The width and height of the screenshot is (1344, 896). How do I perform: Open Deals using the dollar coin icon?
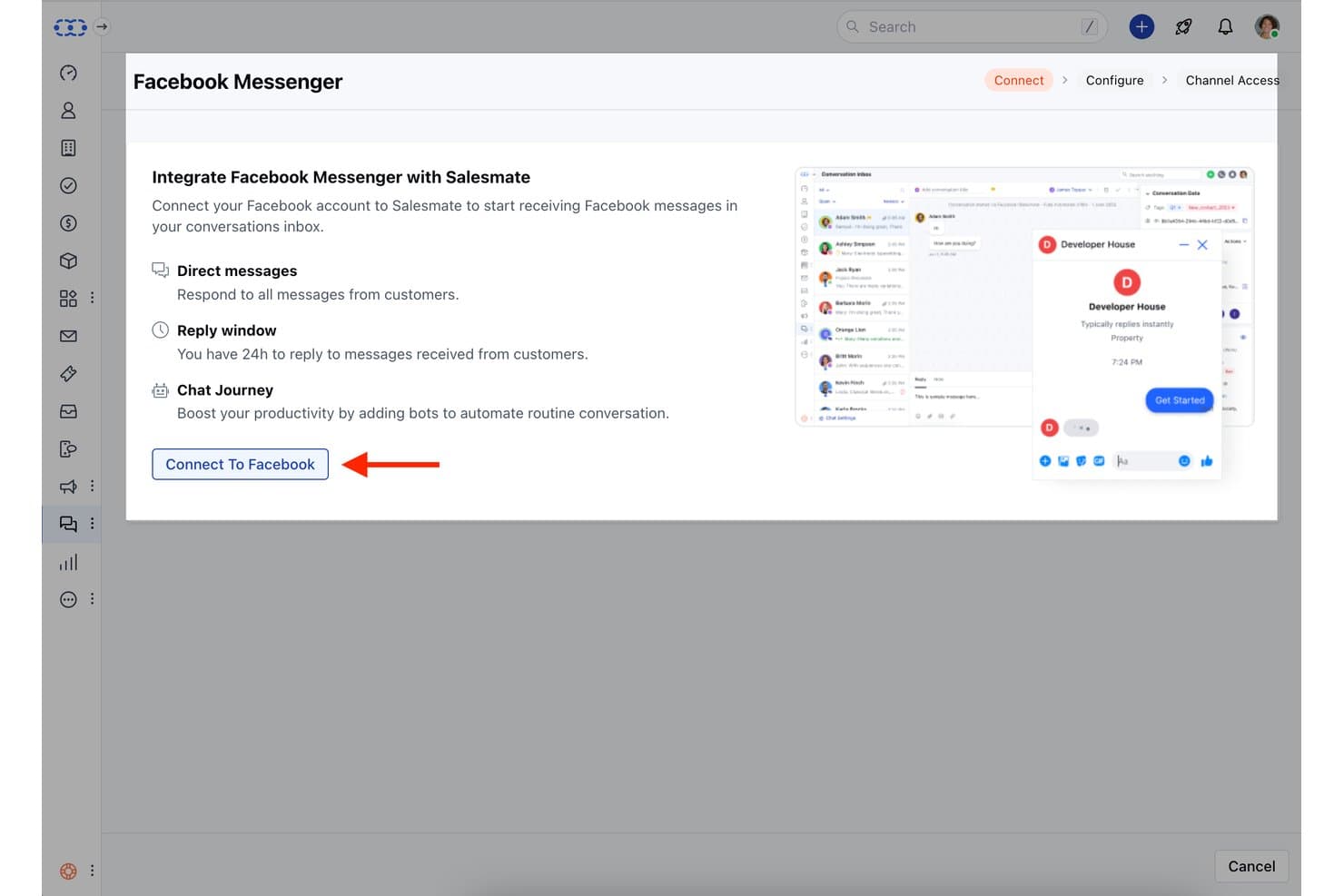(x=68, y=223)
